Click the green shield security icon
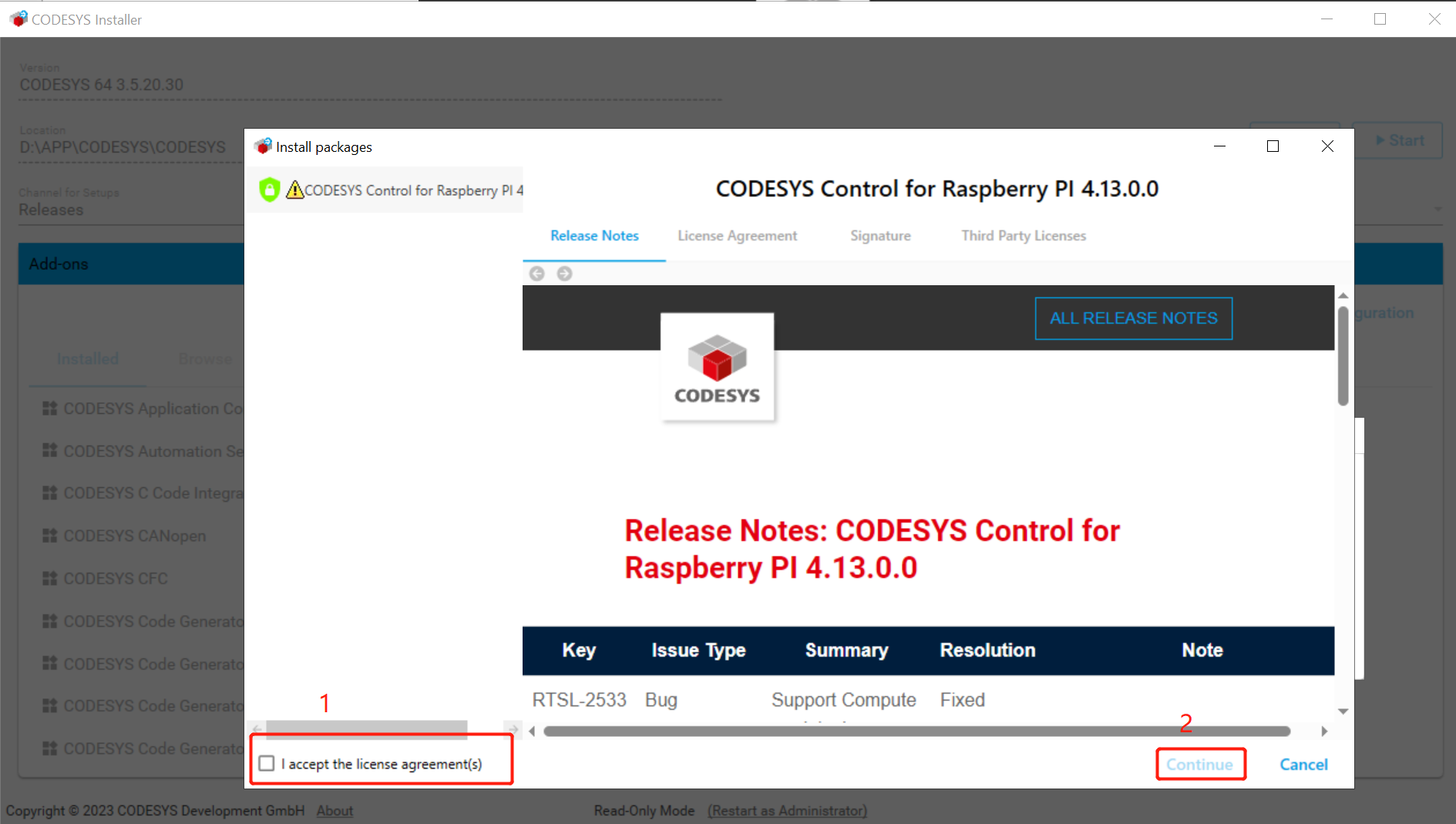 [x=269, y=190]
